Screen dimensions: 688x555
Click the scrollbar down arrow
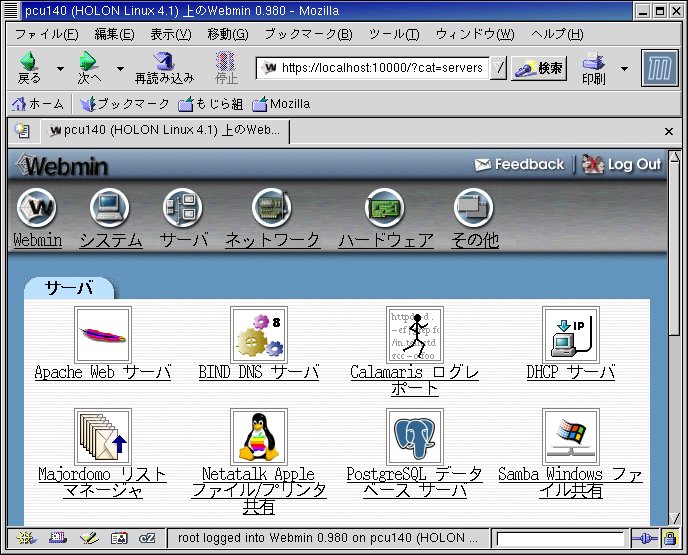[x=674, y=518]
